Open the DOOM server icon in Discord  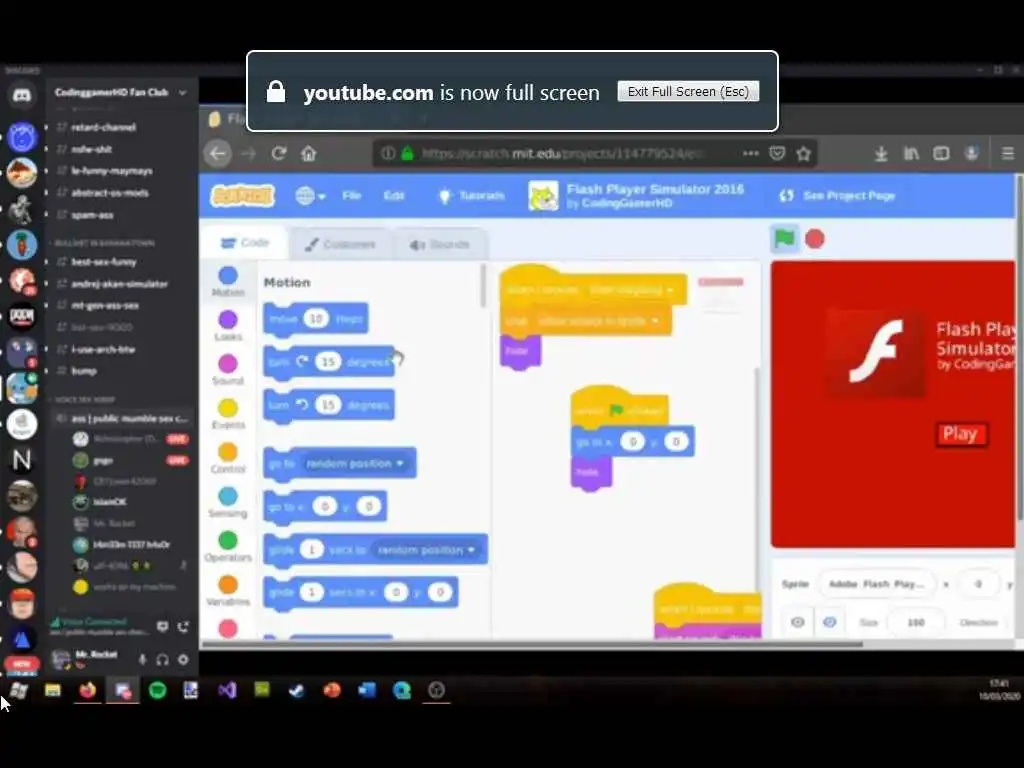[22, 317]
